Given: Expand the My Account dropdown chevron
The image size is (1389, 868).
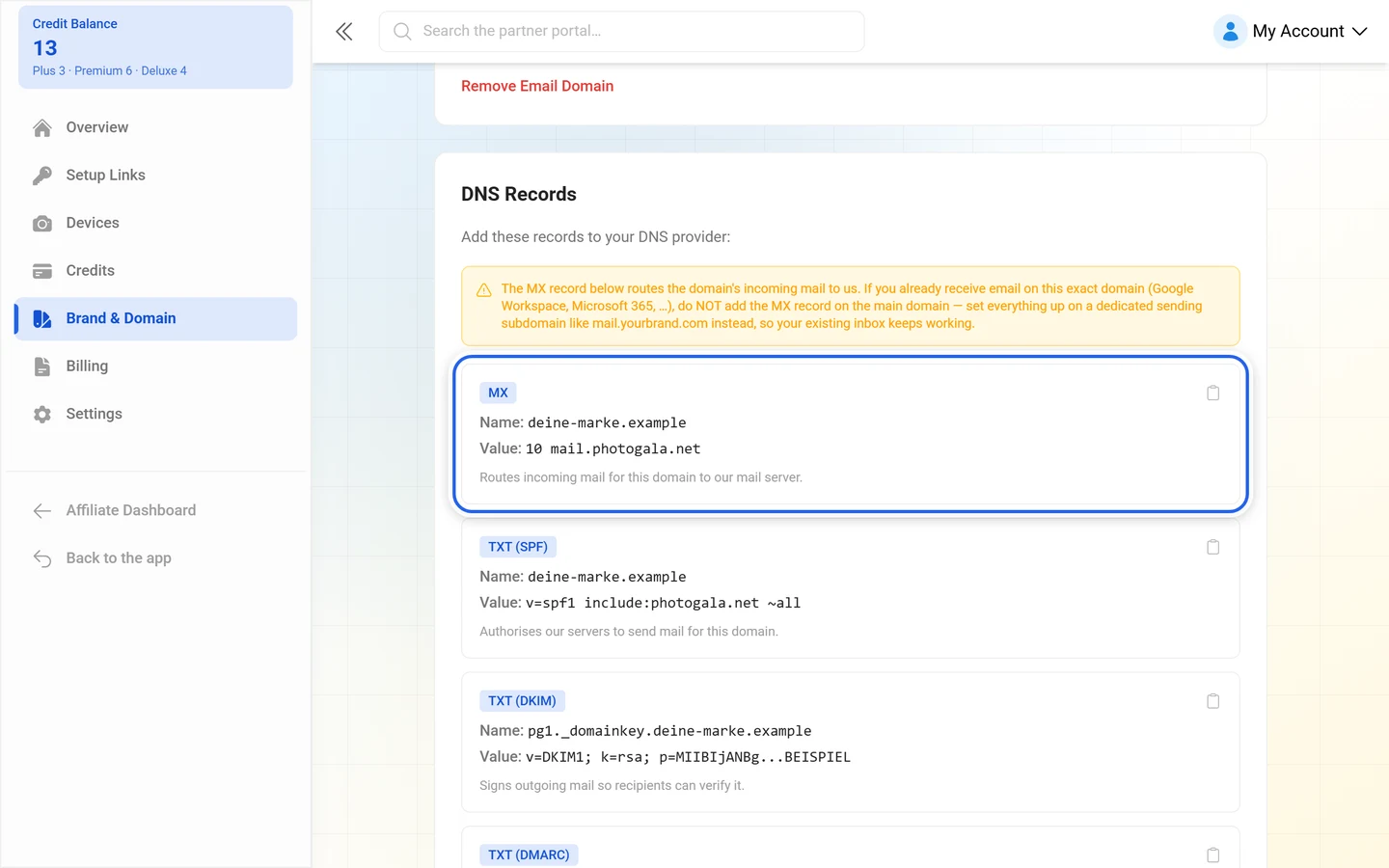Looking at the screenshot, I should click(x=1360, y=32).
